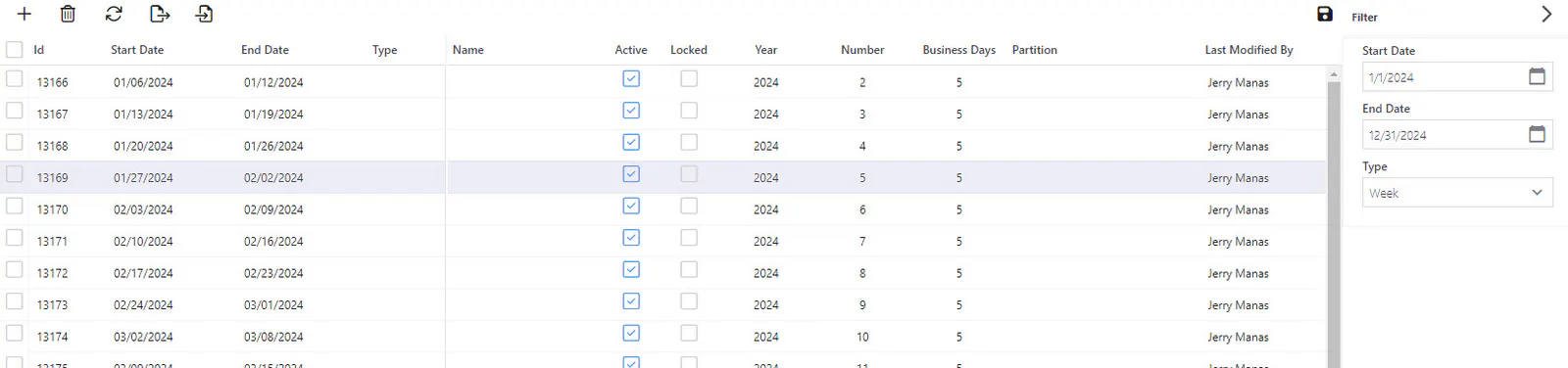
Task: Select the row checkbox for Id 13171
Action: coord(15,238)
